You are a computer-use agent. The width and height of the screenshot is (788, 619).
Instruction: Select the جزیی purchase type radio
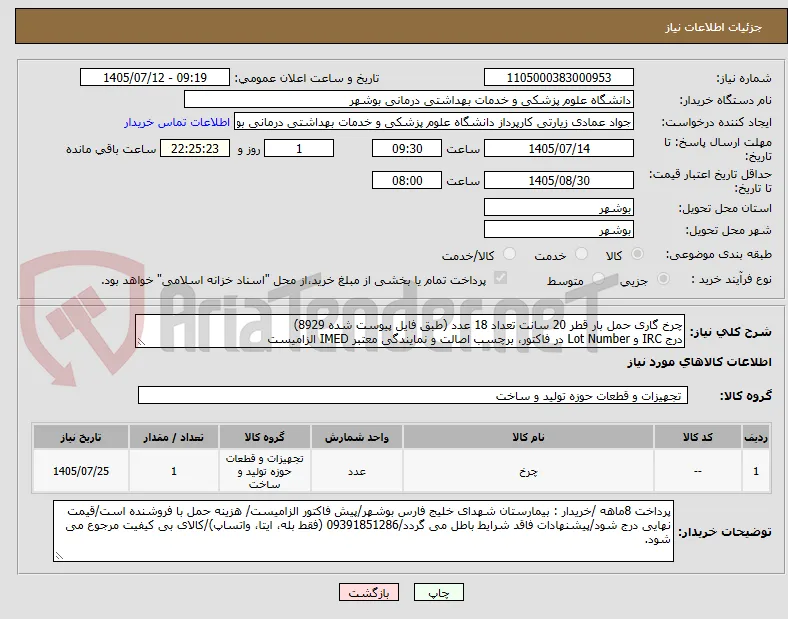663,279
